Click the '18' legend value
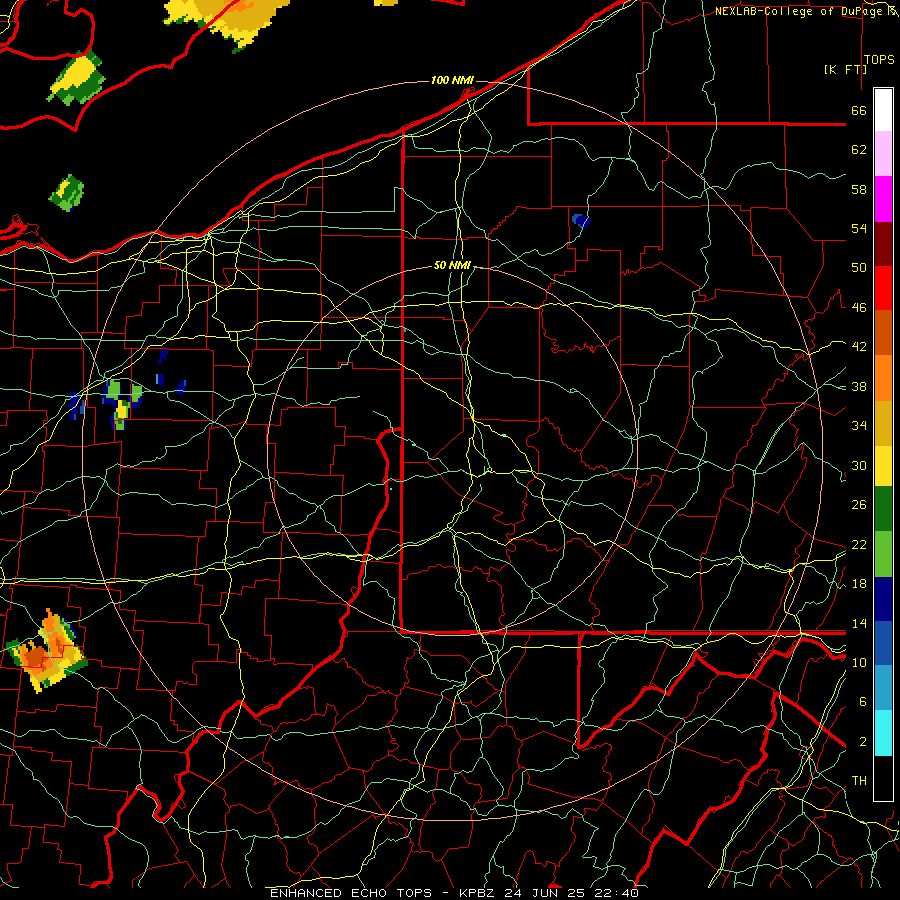900x900 pixels. 859,583
